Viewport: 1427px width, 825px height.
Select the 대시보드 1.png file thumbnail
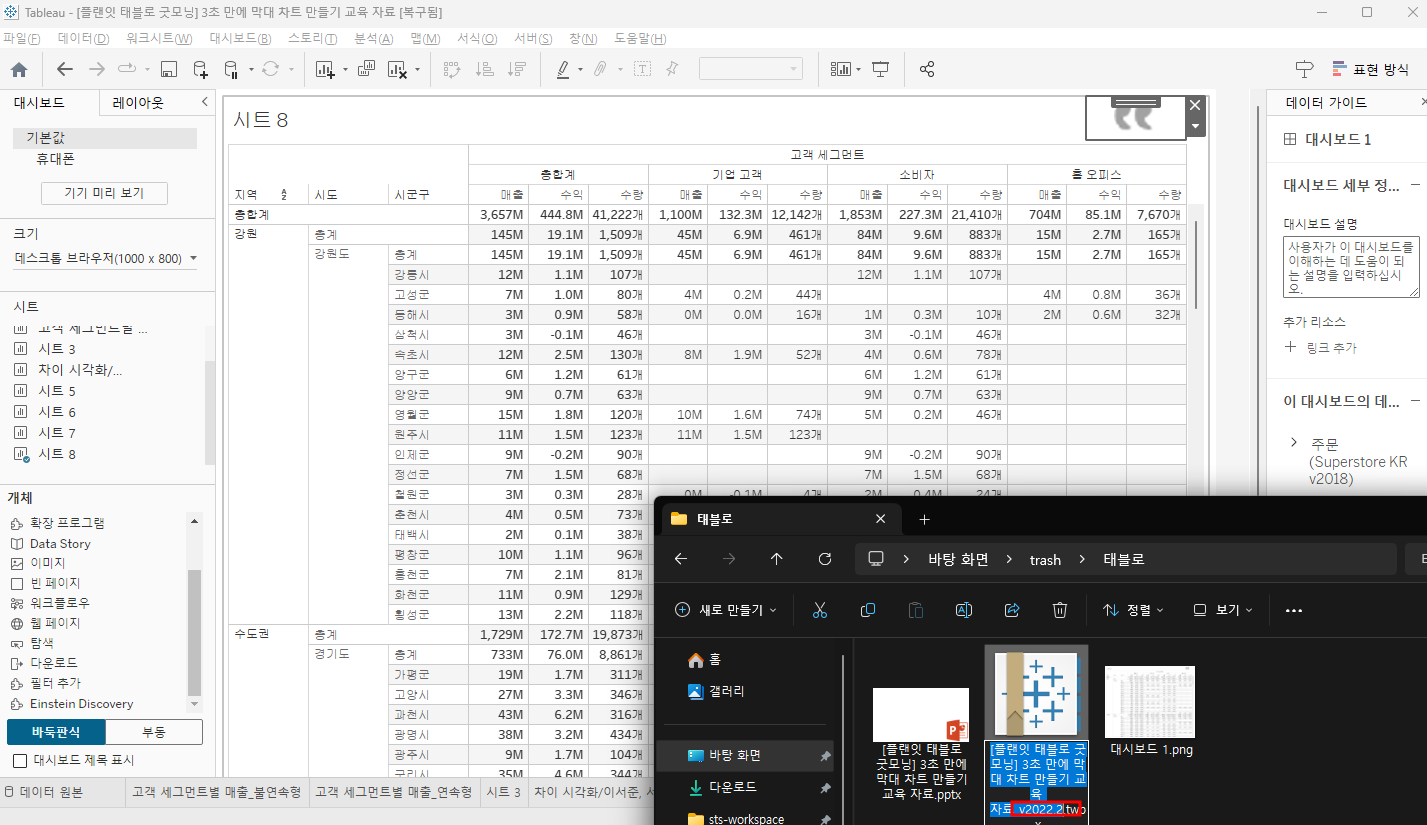(1150, 702)
